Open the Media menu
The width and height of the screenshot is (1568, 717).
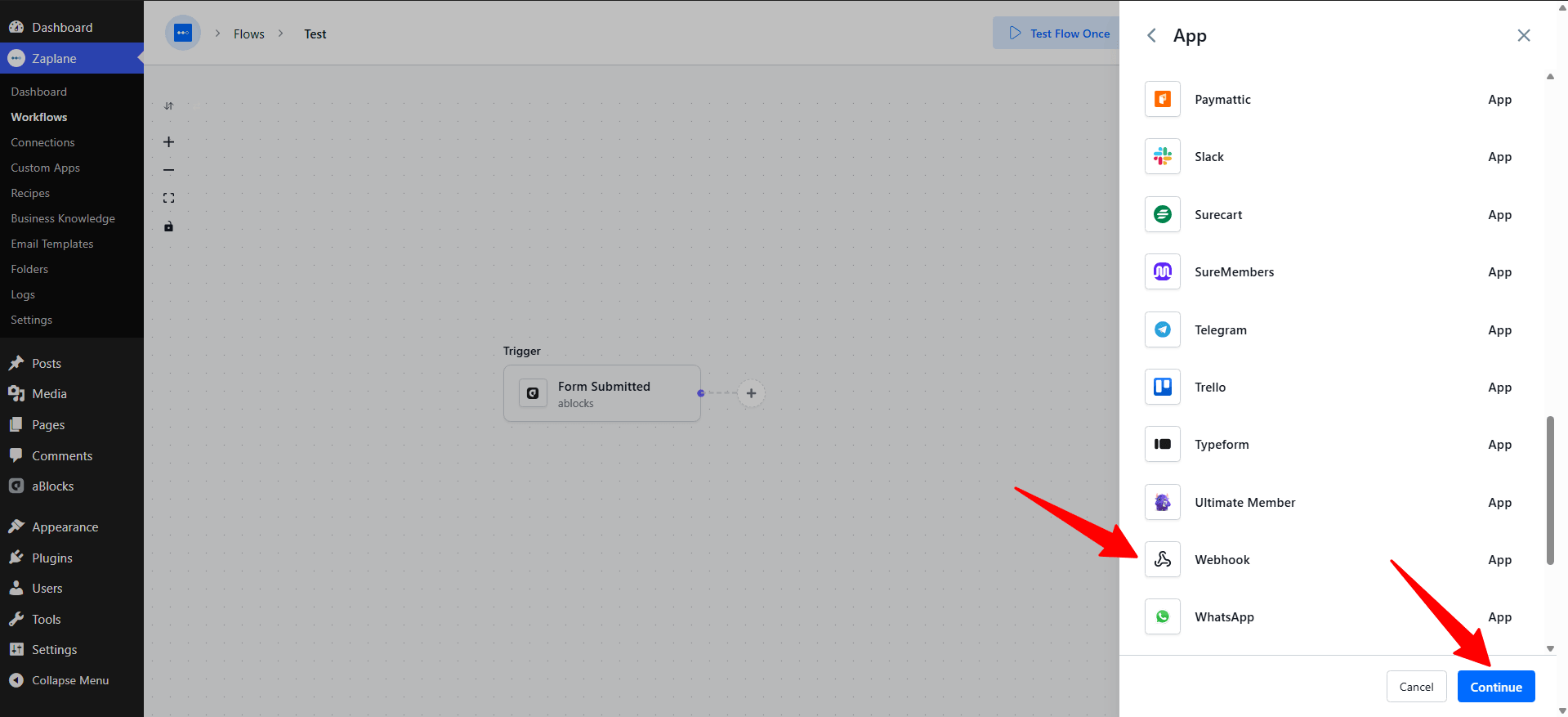point(72,393)
